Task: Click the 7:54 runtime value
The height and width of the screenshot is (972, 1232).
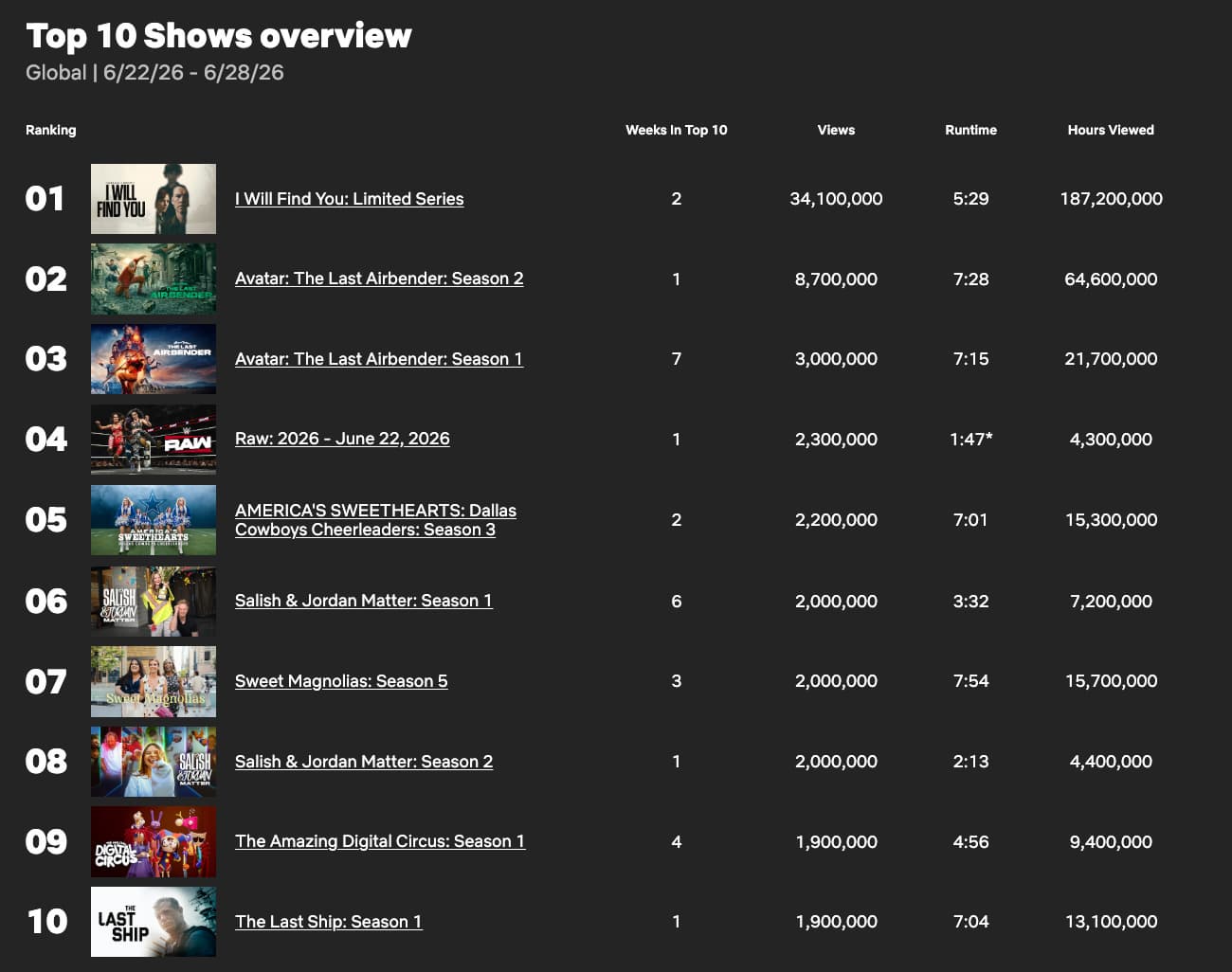Action: [x=970, y=681]
